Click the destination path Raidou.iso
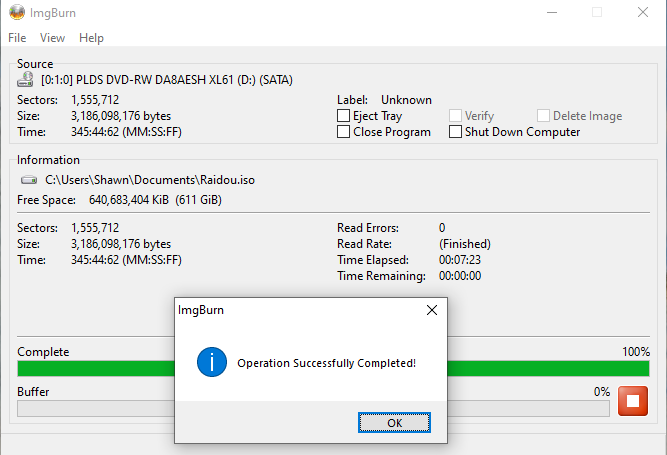 point(150,180)
